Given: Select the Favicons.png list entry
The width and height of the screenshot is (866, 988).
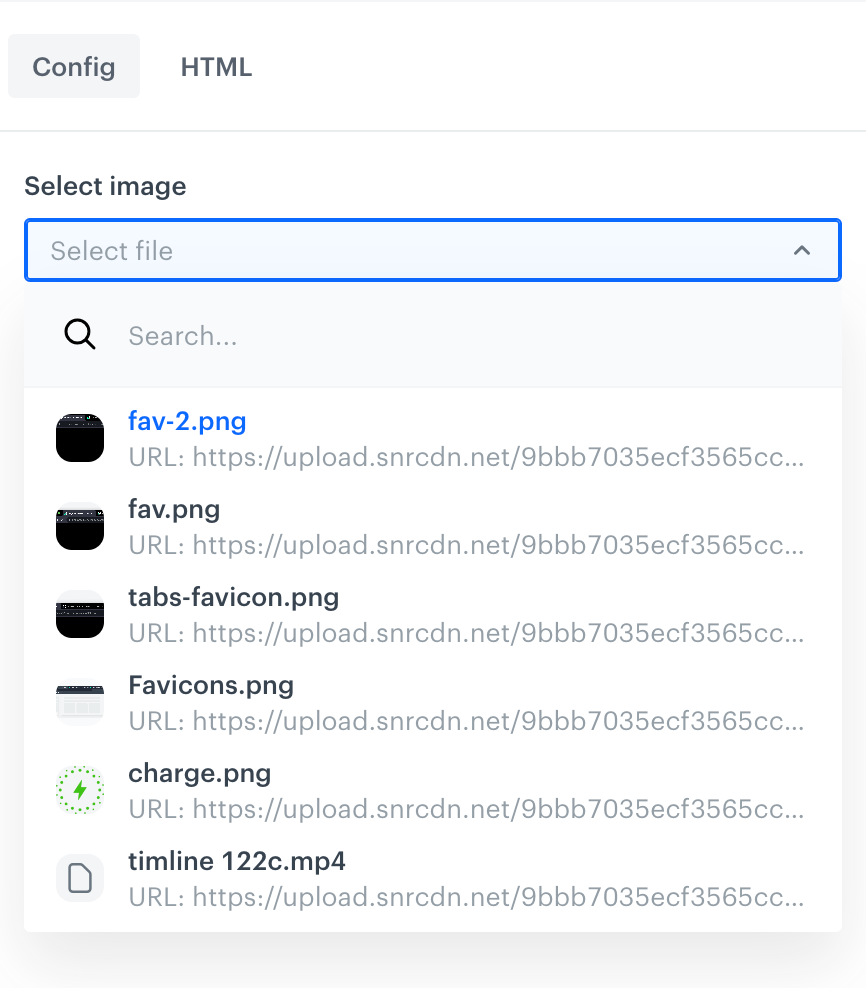Looking at the screenshot, I should (210, 685).
